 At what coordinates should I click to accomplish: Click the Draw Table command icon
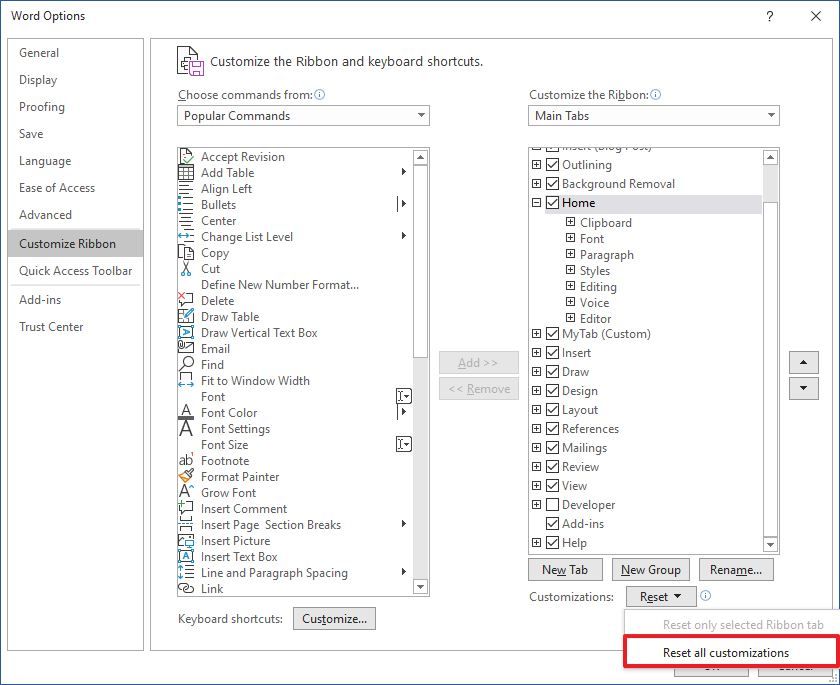[x=185, y=316]
